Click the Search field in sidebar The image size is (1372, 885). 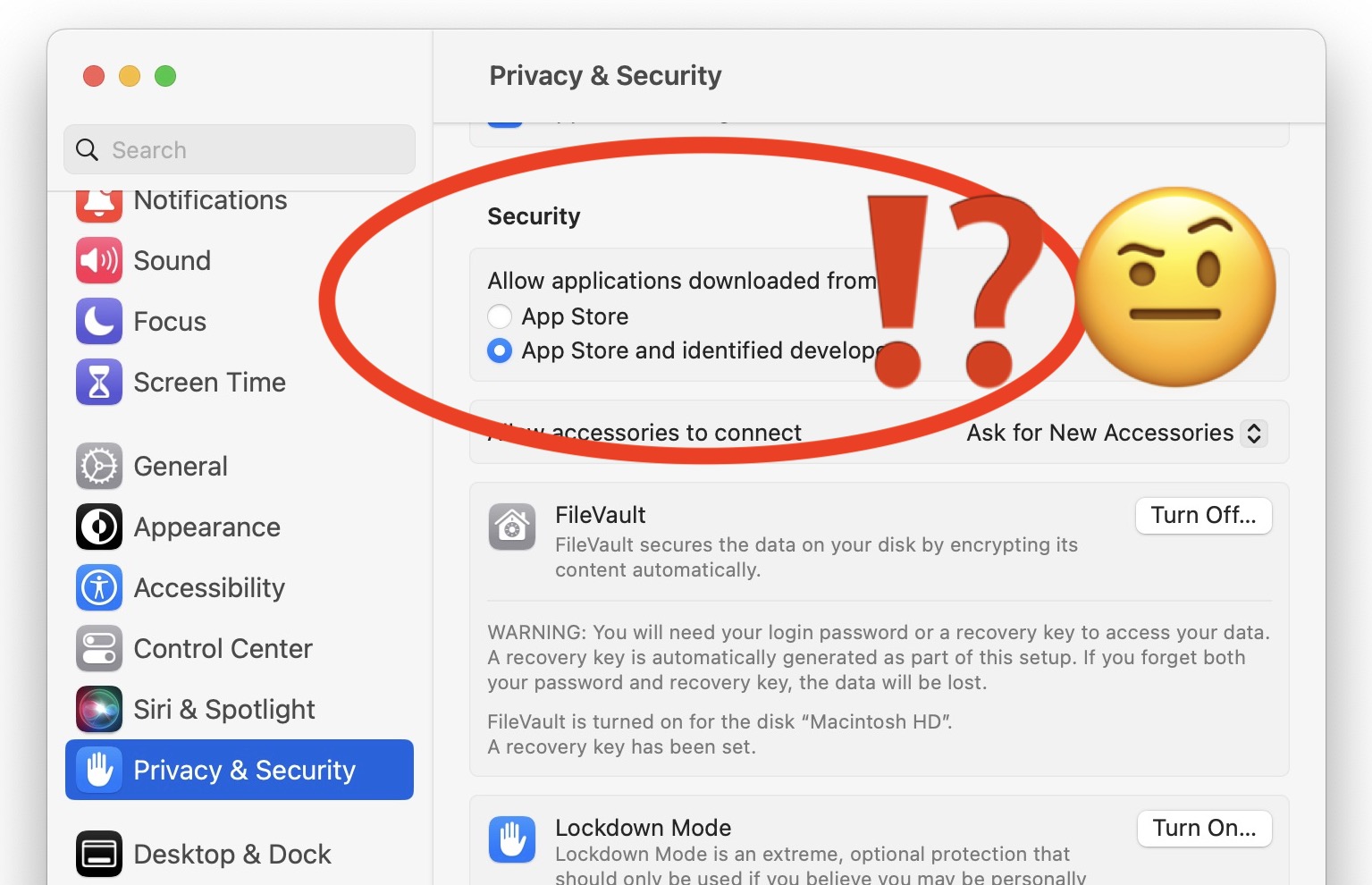tap(240, 149)
